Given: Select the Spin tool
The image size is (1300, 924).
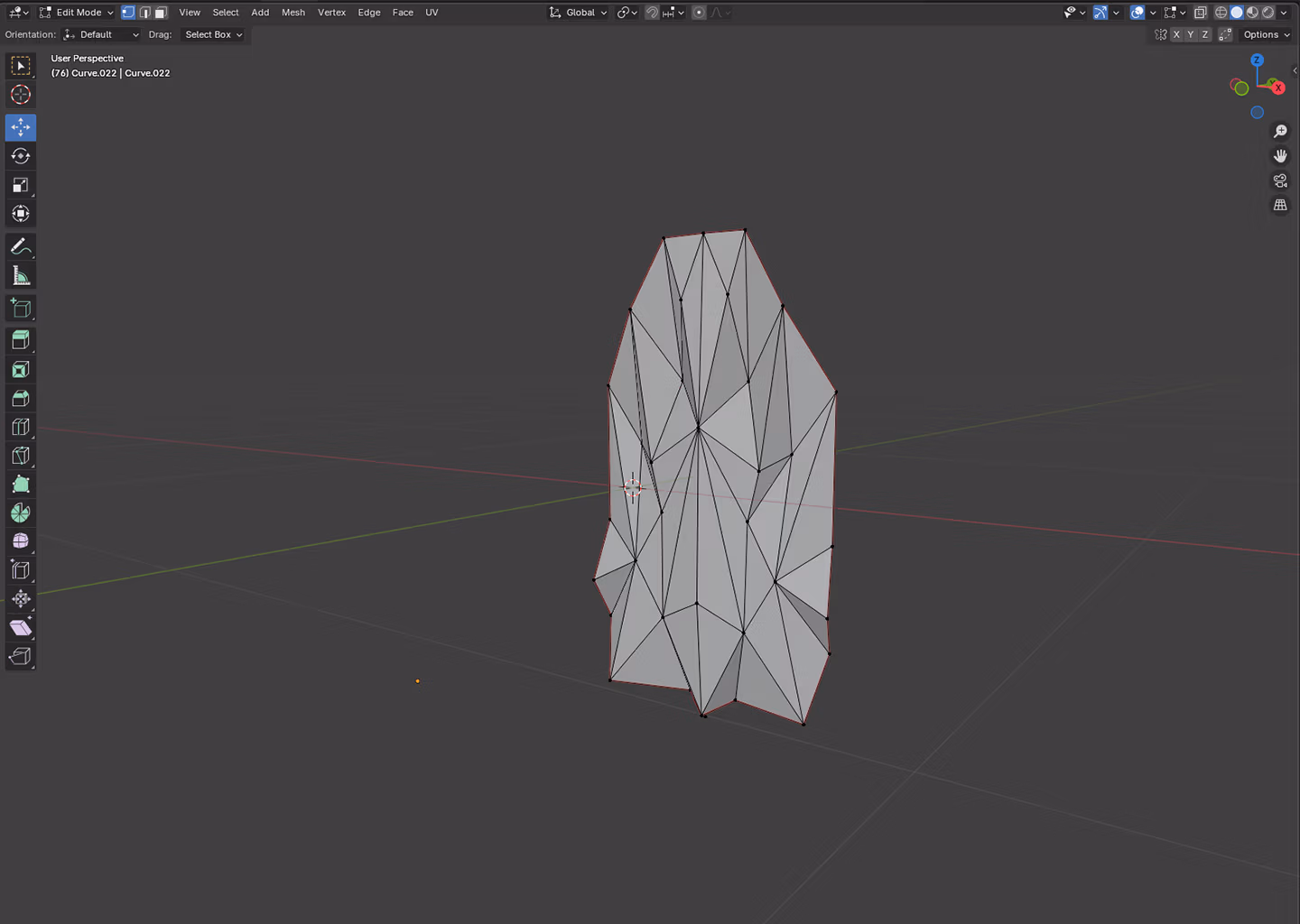Looking at the screenshot, I should pyautogui.click(x=21, y=513).
